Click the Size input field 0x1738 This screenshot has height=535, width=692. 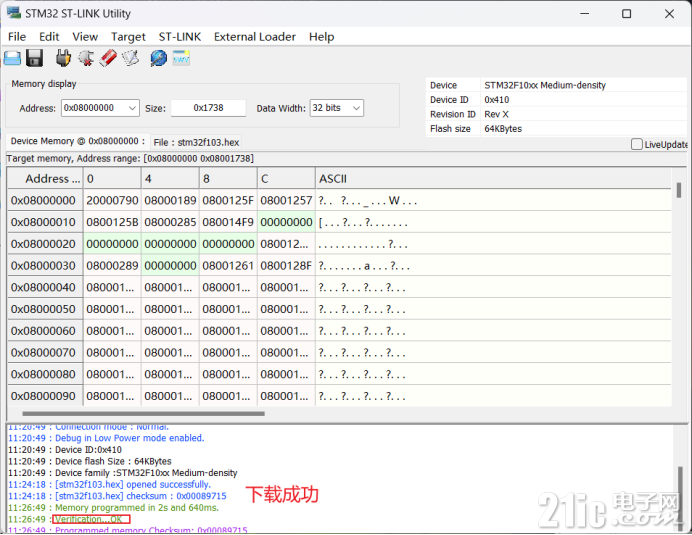[x=208, y=108]
